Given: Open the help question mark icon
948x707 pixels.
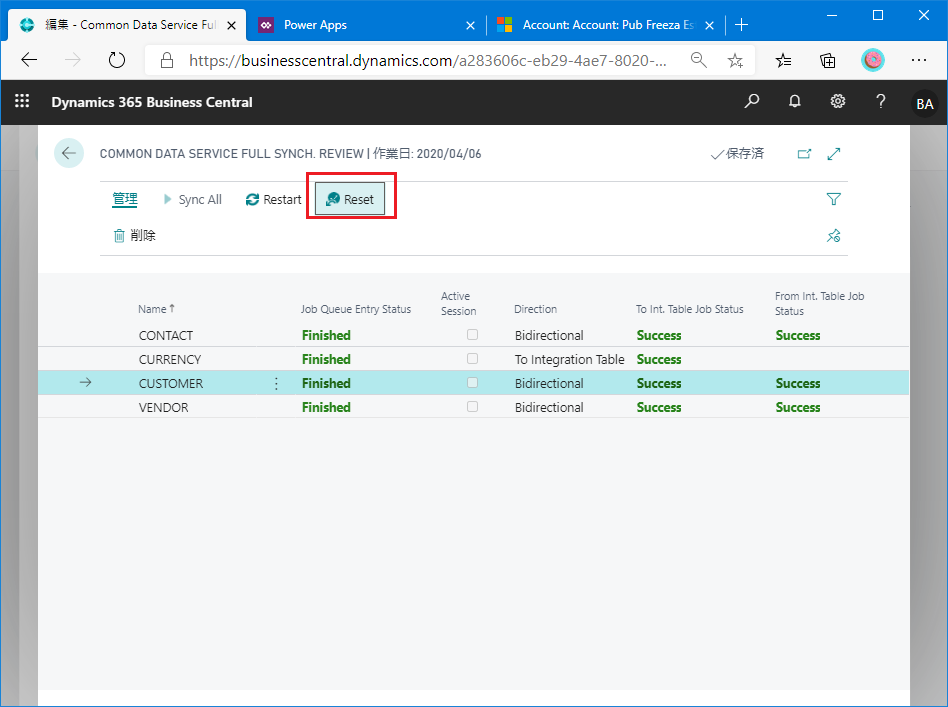Looking at the screenshot, I should pos(881,102).
